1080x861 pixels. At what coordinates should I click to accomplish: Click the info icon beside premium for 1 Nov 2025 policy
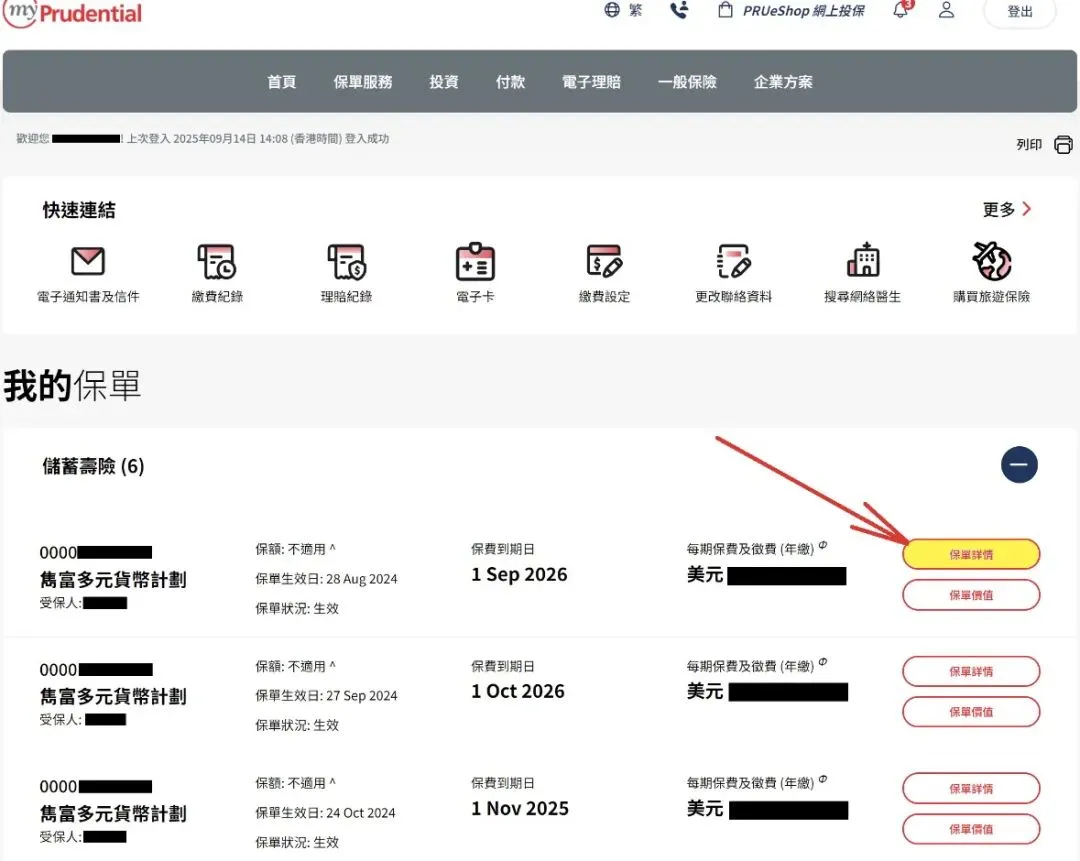(823, 779)
